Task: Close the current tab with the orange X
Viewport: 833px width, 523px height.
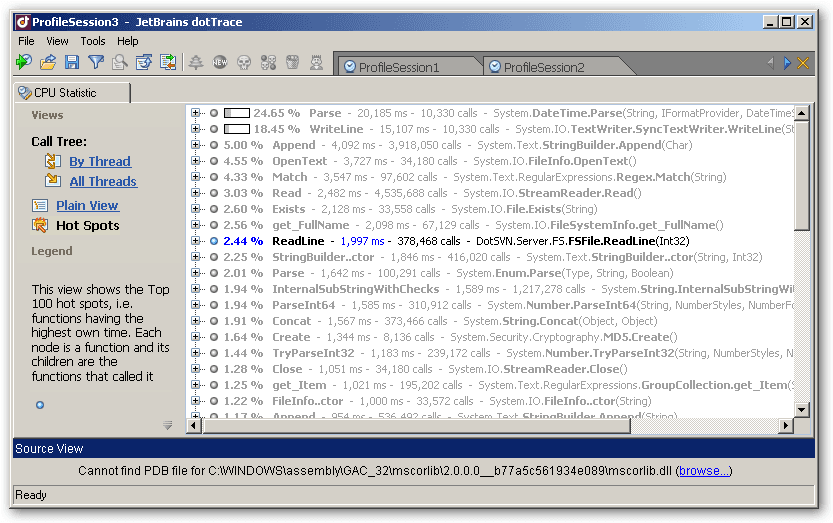Action: (x=803, y=63)
